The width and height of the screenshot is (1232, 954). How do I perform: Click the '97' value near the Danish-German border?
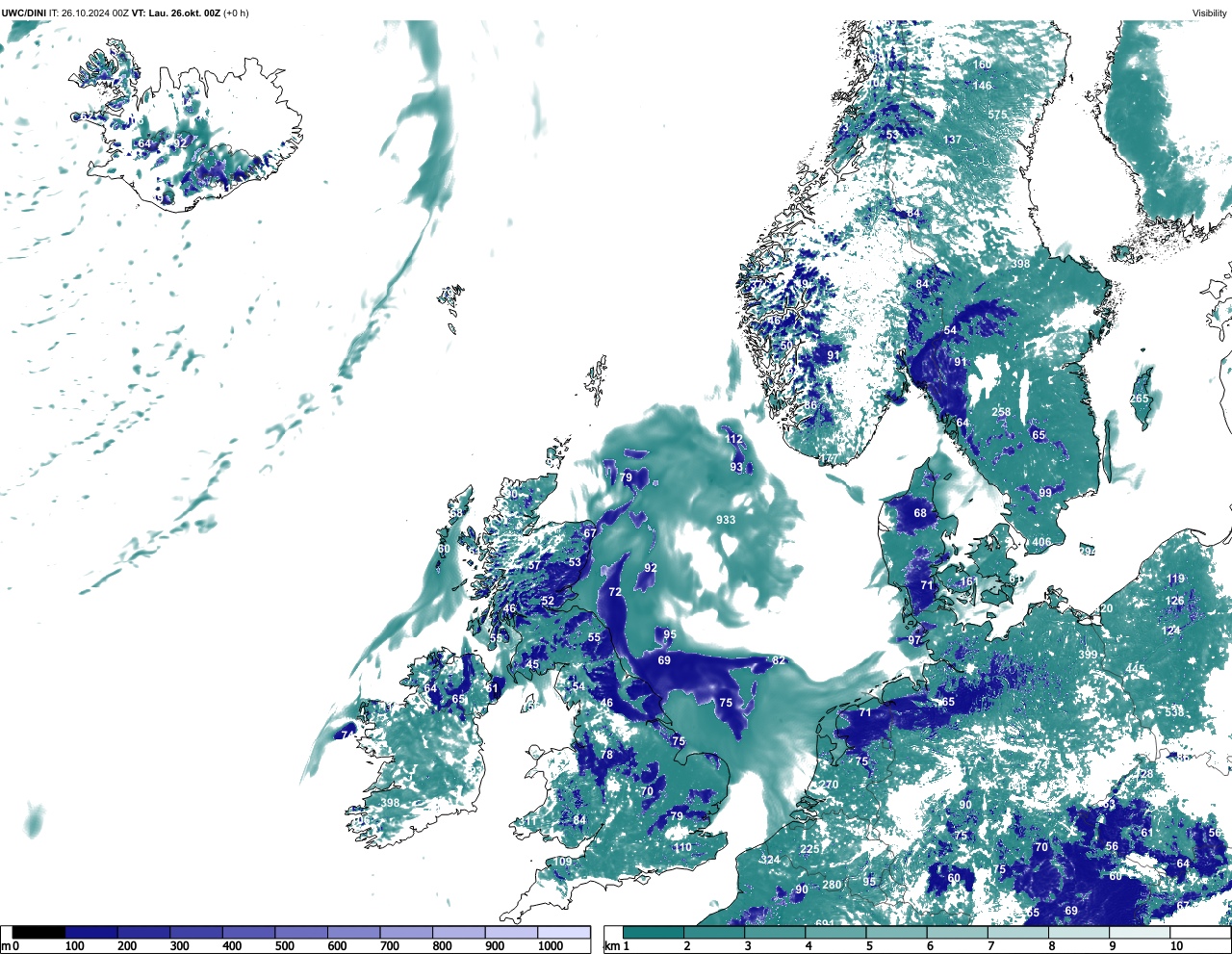tap(914, 640)
